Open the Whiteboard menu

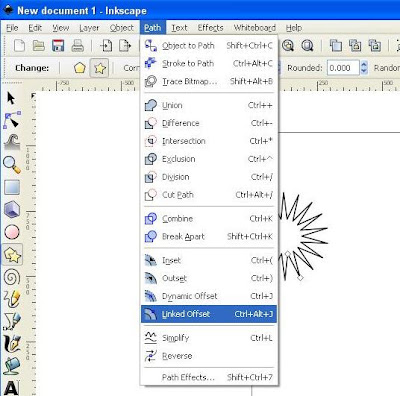(255, 28)
